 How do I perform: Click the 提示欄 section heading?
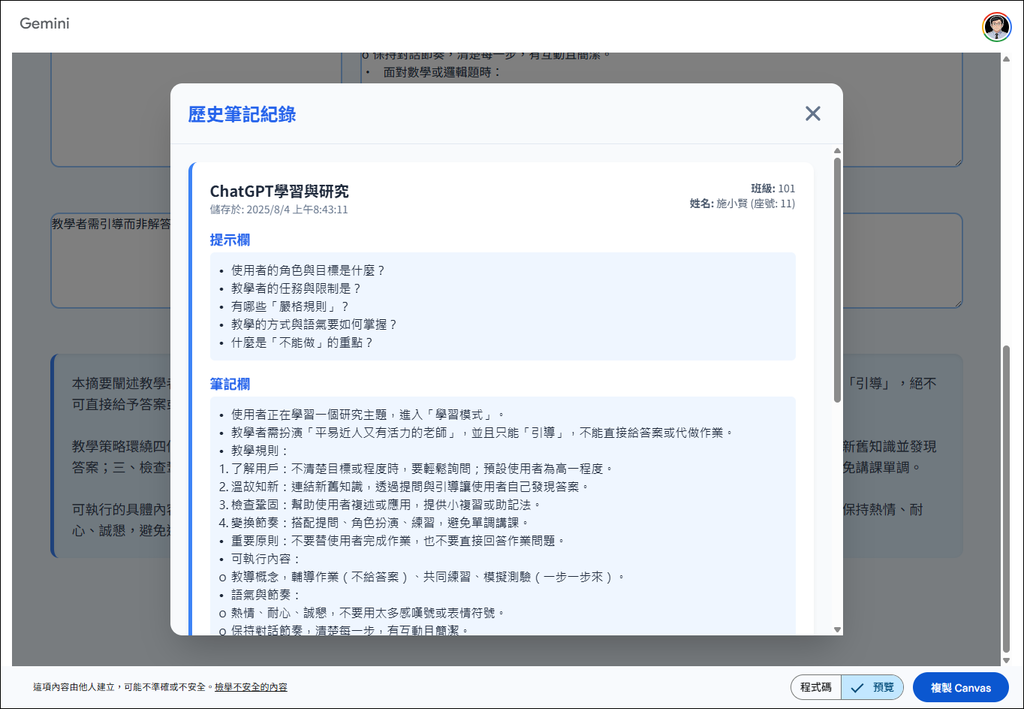(230, 240)
